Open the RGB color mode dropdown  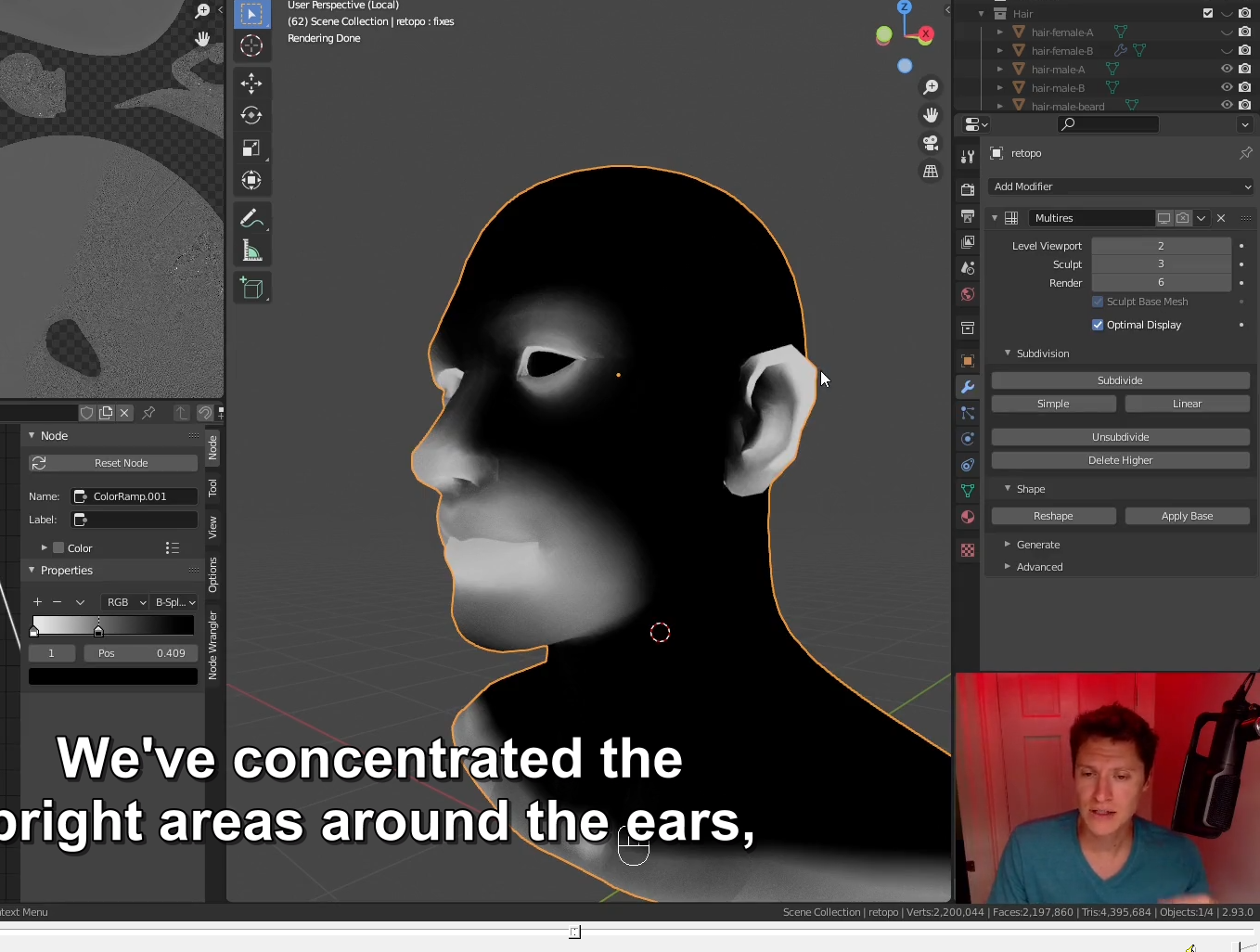(125, 602)
